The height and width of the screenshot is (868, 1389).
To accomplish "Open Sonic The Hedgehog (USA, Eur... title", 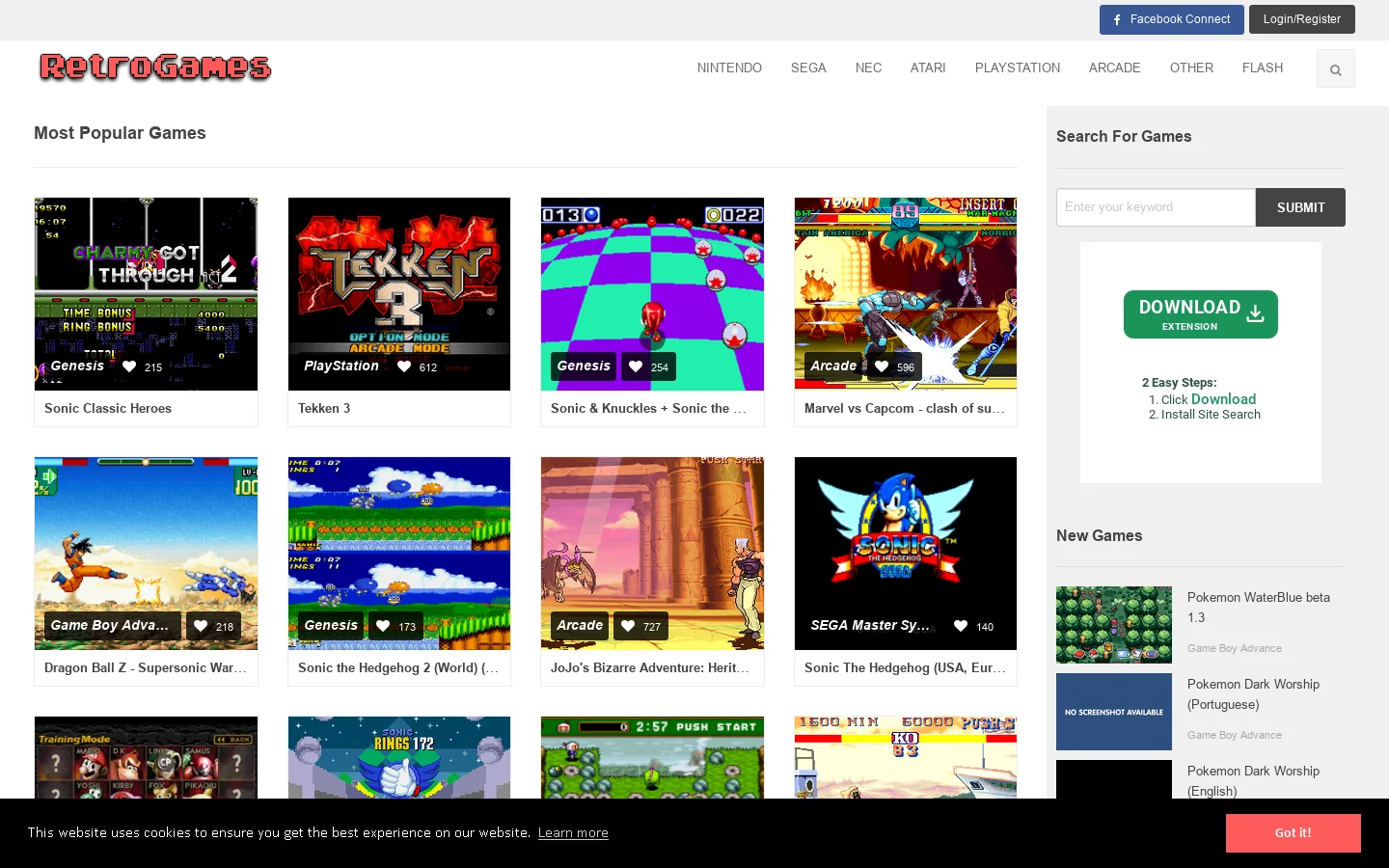I will 905,668.
